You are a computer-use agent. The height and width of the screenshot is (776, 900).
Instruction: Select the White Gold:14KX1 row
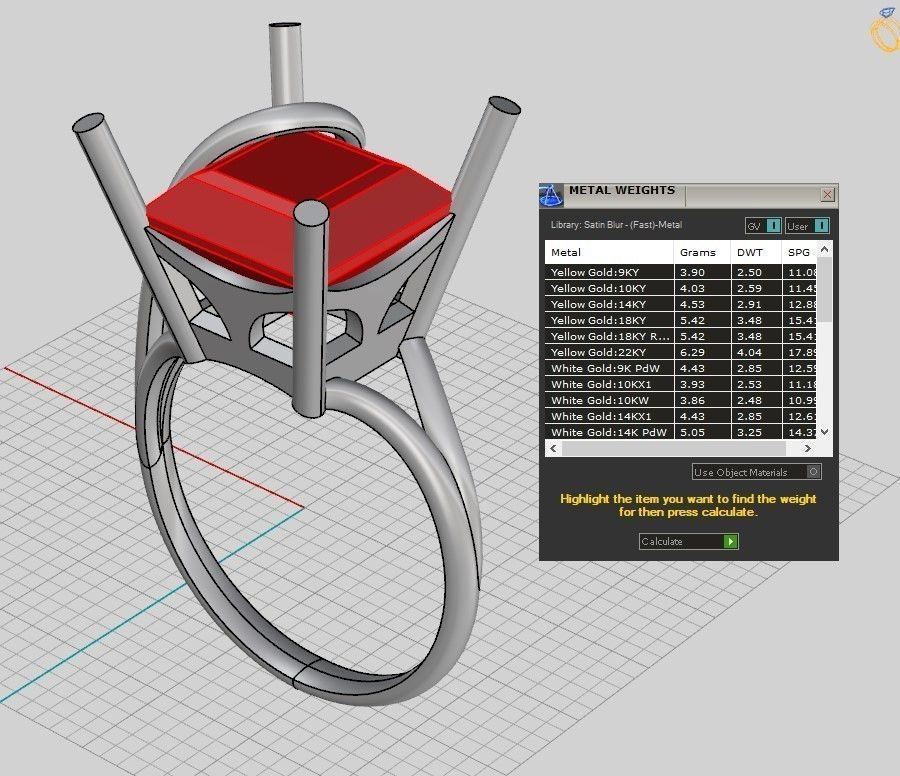coord(680,417)
